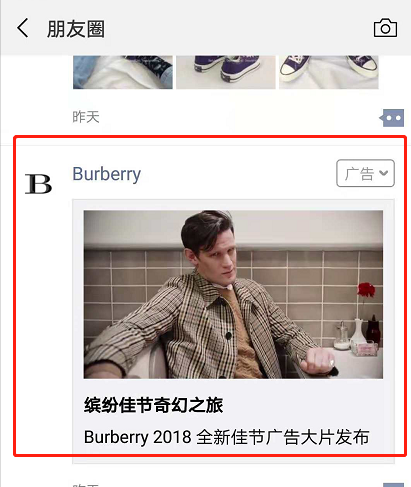Visit the Burberry account name link
The height and width of the screenshot is (487, 411).
point(107,174)
